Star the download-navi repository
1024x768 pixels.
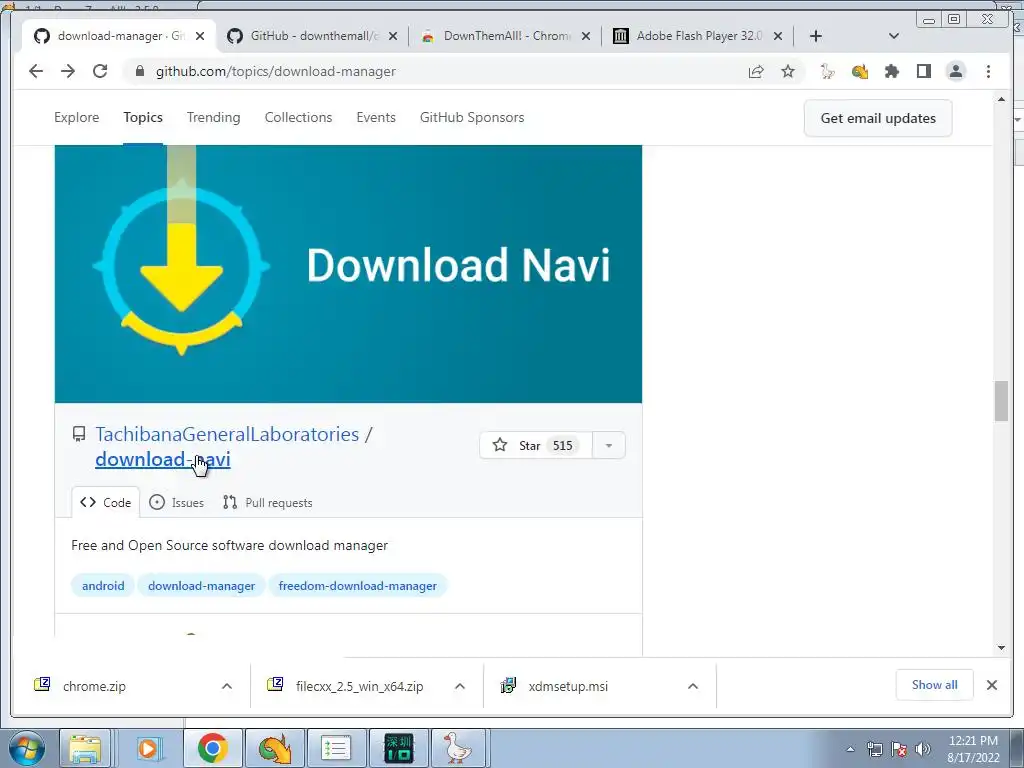coord(536,445)
